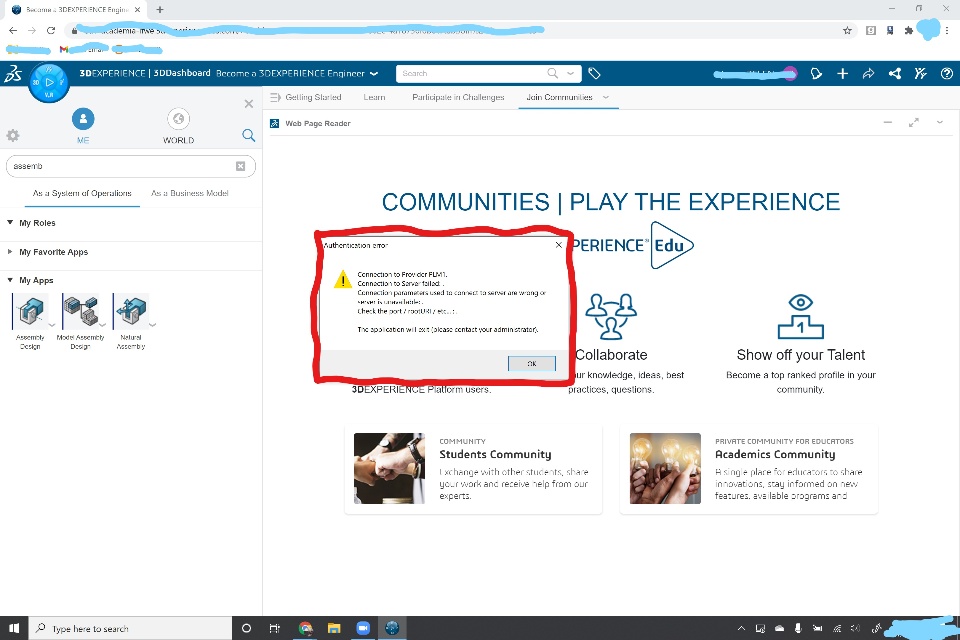Click the Show off your Talent podium icon
The height and width of the screenshot is (640, 960).
tap(800, 317)
